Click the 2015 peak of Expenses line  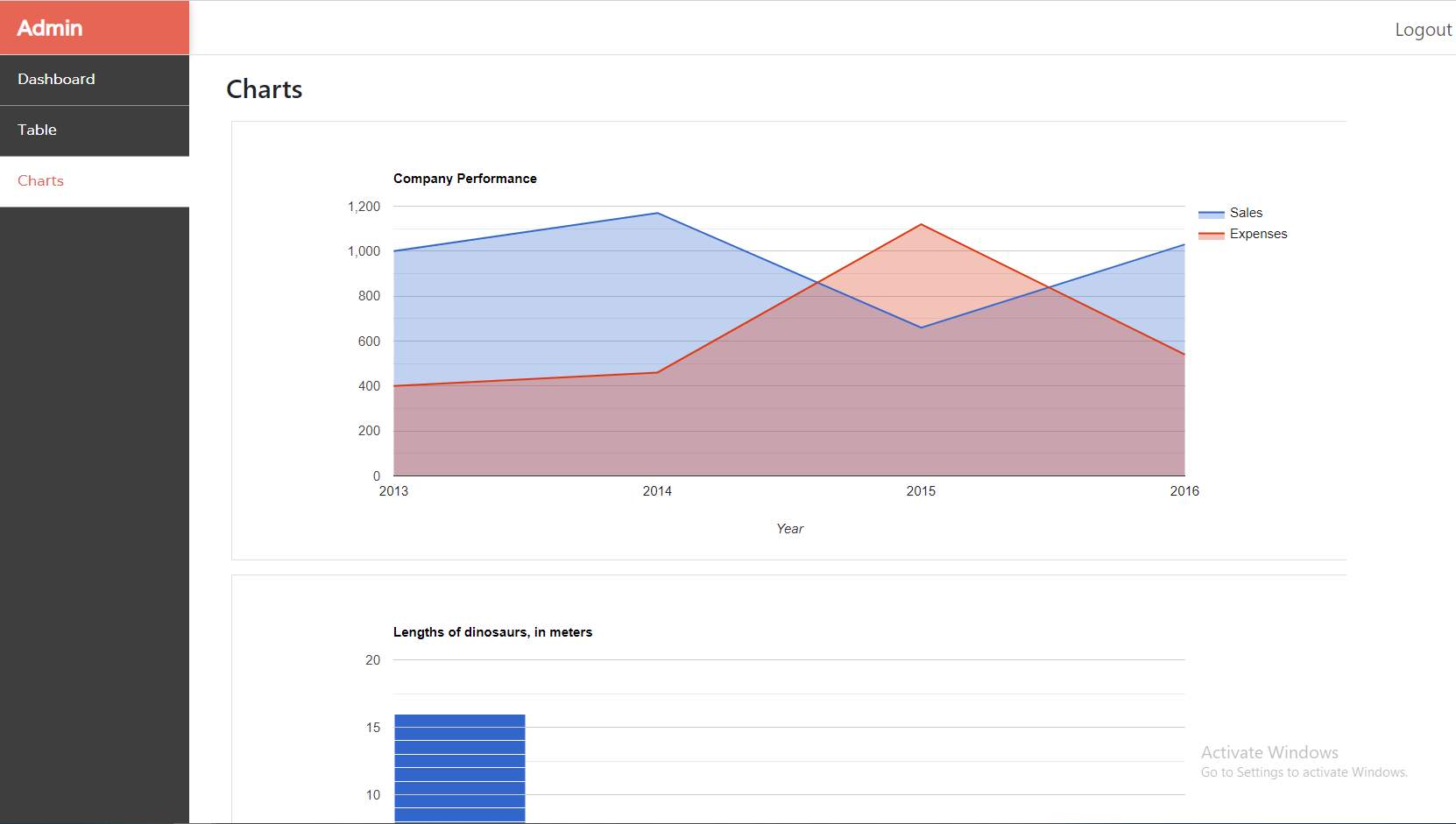click(x=922, y=225)
